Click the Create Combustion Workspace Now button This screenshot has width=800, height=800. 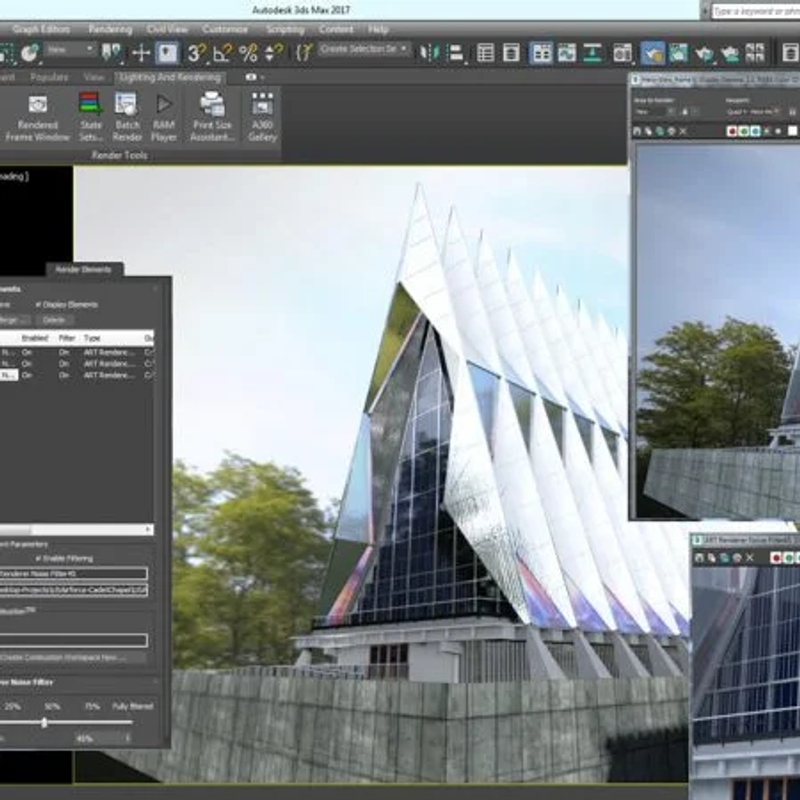[x=71, y=658]
